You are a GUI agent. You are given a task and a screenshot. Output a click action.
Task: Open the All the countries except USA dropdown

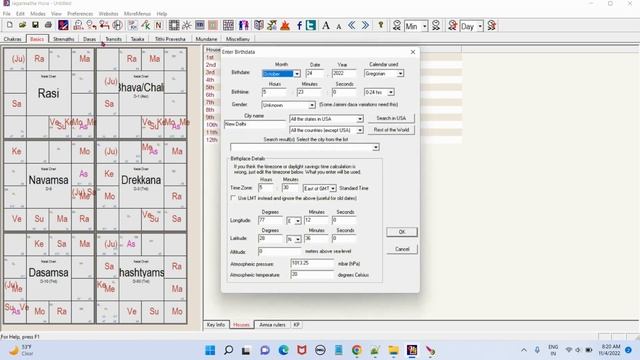pyautogui.click(x=360, y=130)
